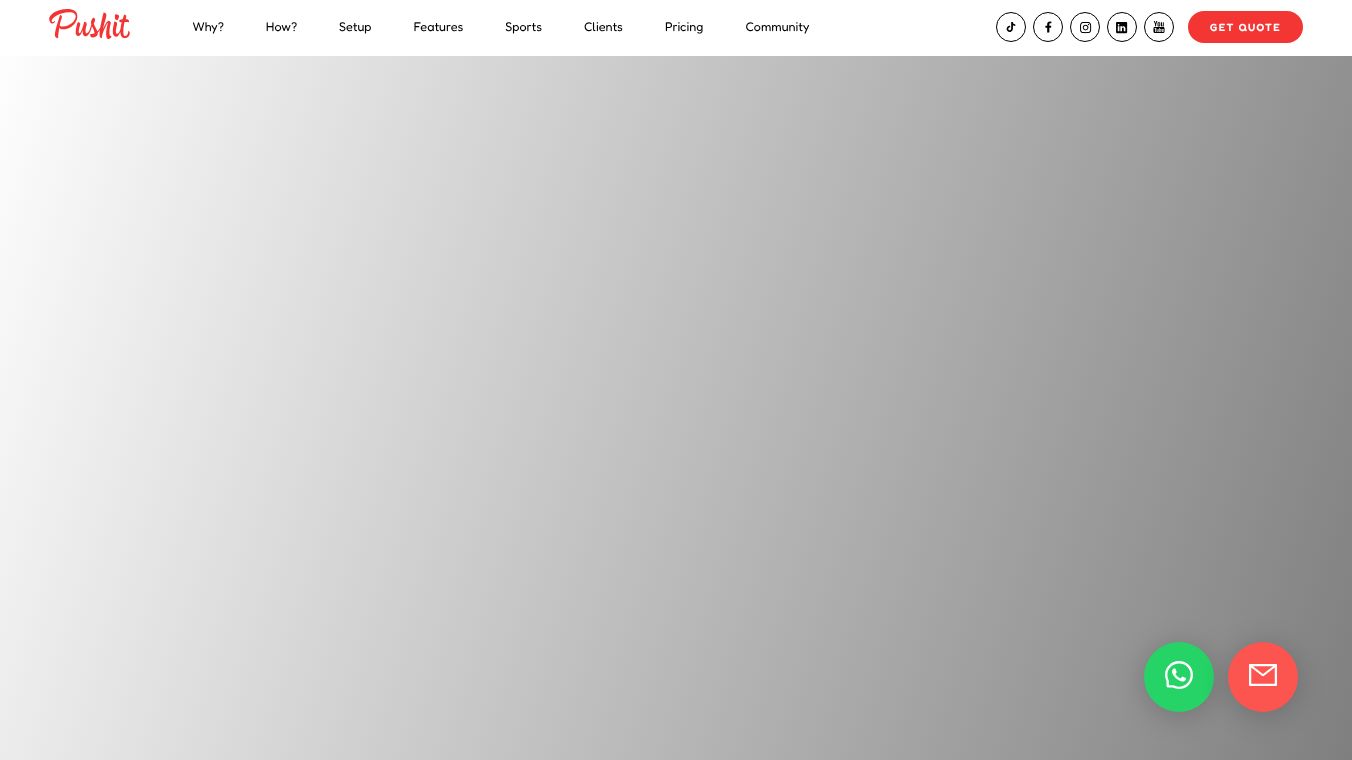The image size is (1352, 760).
Task: Open the Features navigation item
Action: coord(438,27)
